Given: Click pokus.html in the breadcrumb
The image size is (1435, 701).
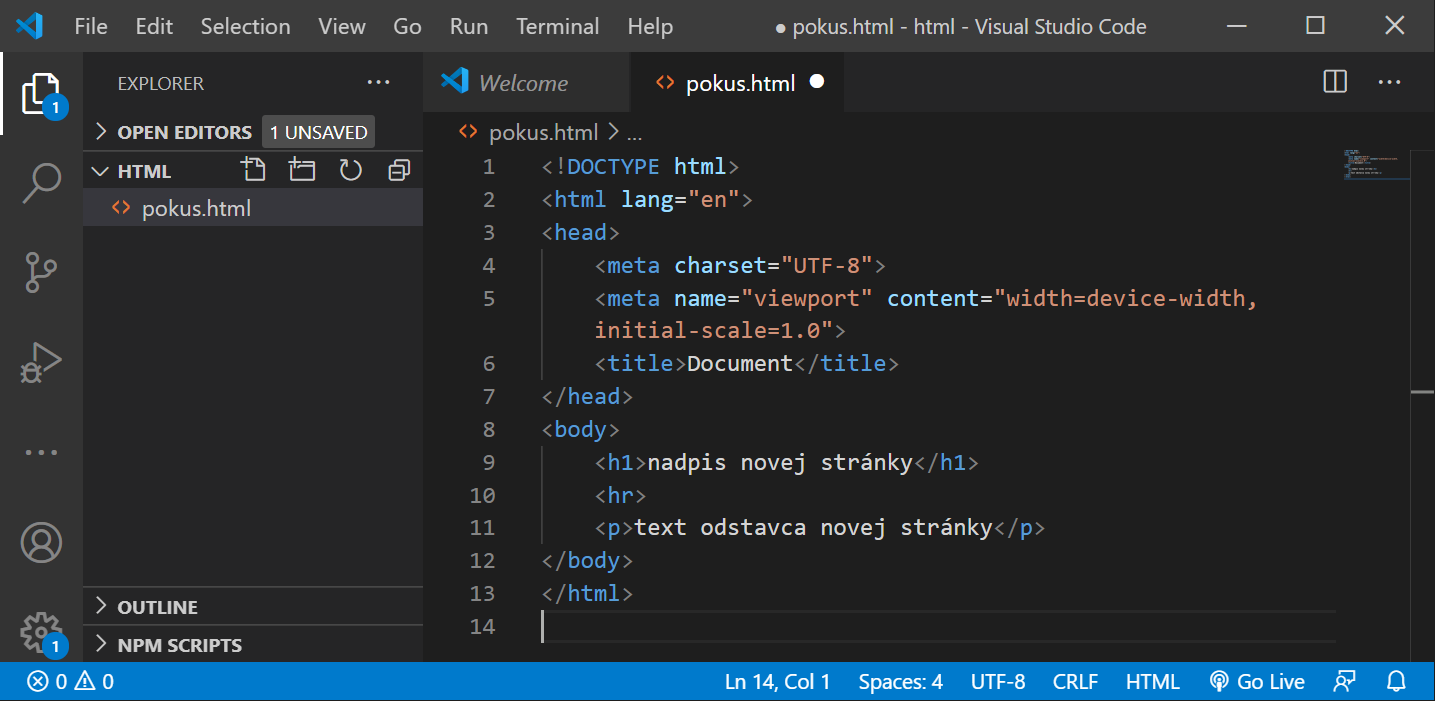Looking at the screenshot, I should pos(543,132).
